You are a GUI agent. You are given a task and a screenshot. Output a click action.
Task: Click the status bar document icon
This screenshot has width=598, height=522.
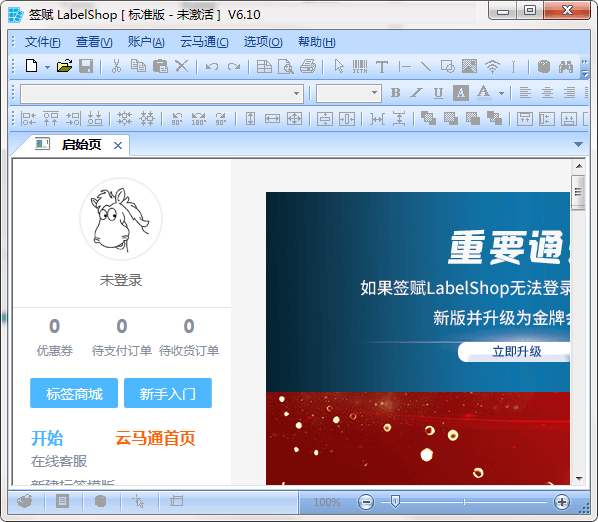point(63,501)
